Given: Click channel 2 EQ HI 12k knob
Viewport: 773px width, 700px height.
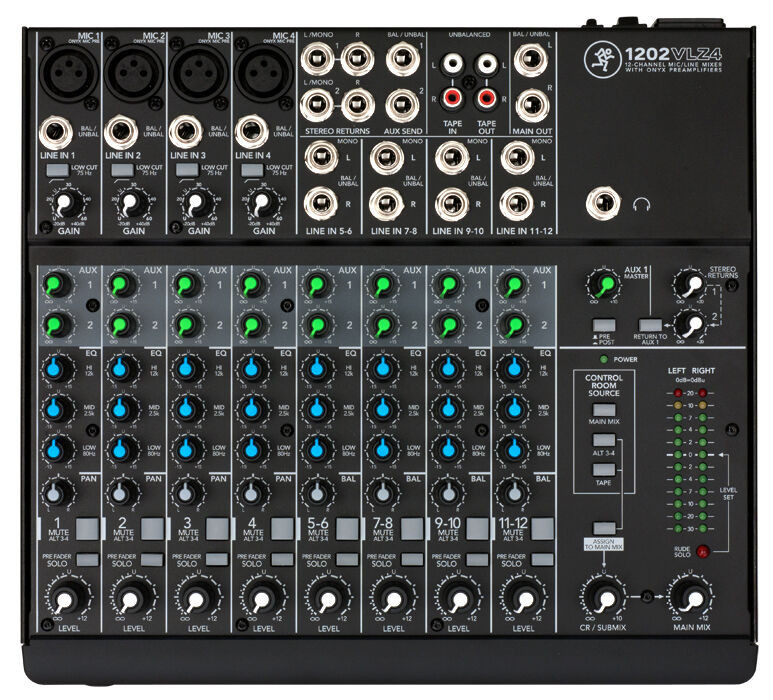Looking at the screenshot, I should pyautogui.click(x=121, y=368).
